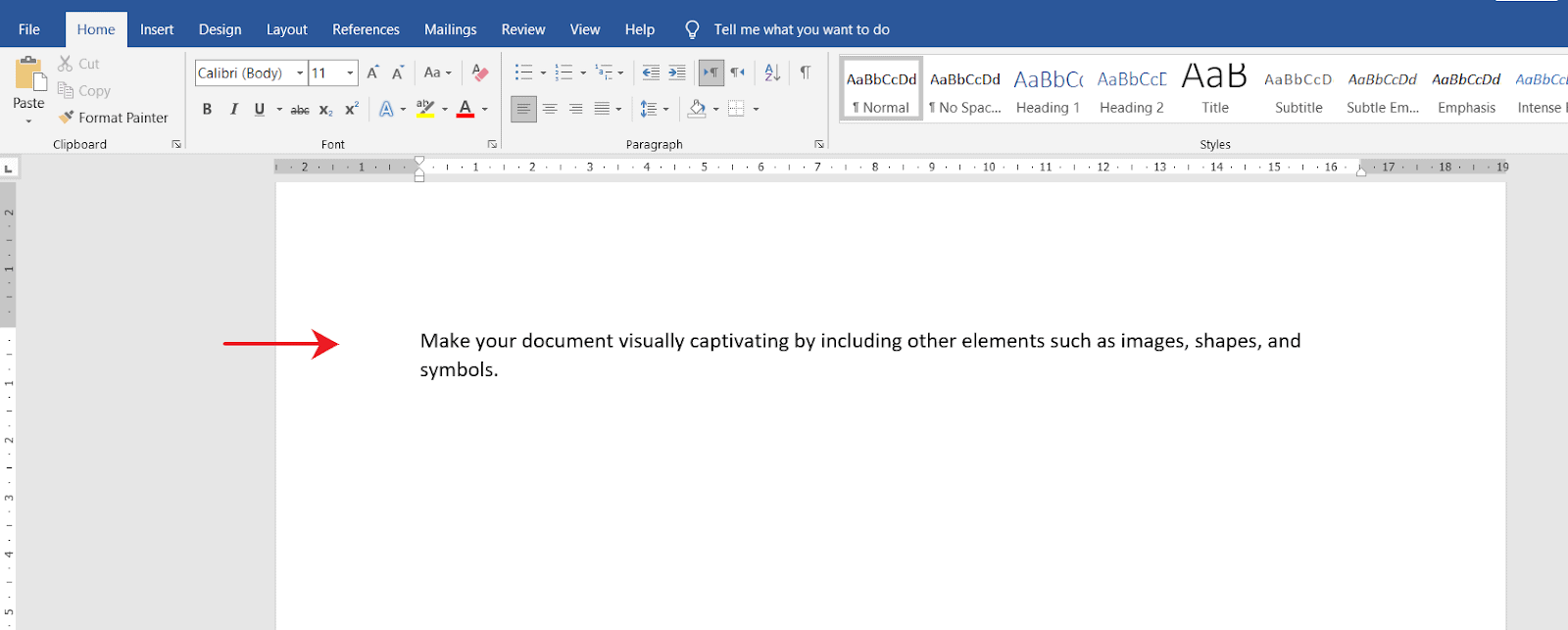
Task: Clear all formatting with eraser icon
Action: click(480, 73)
